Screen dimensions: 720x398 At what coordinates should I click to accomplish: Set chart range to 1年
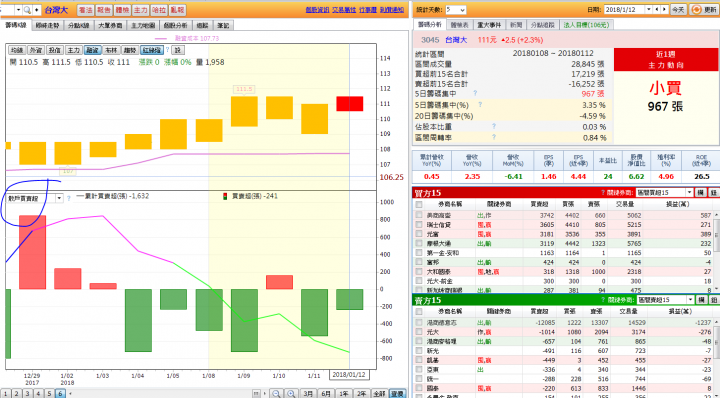343,393
